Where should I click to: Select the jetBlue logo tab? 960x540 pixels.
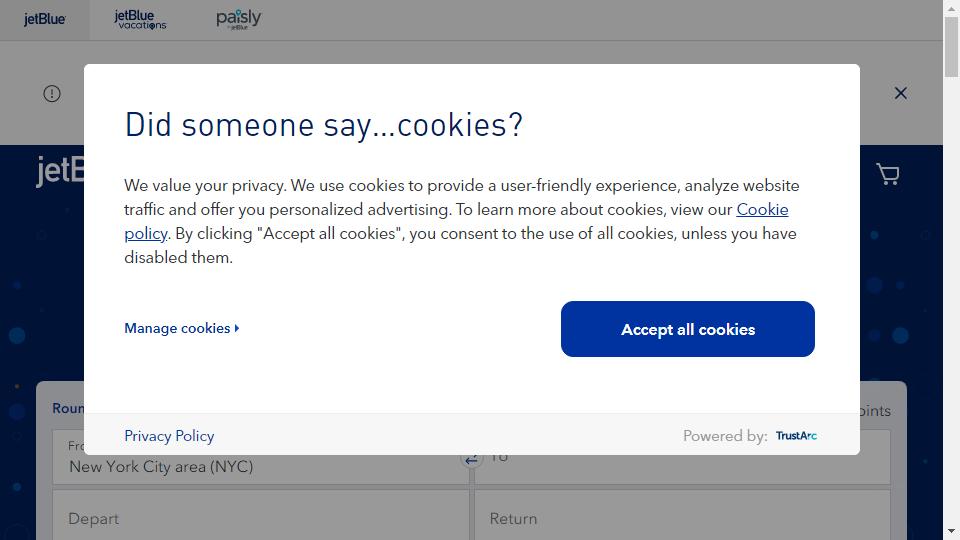45,20
